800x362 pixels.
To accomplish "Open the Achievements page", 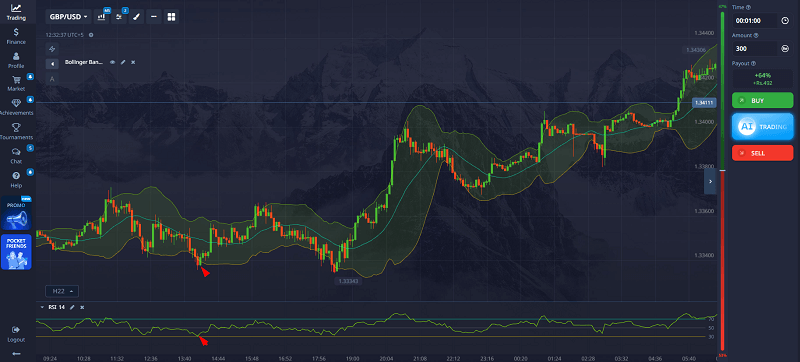I will pos(16,107).
